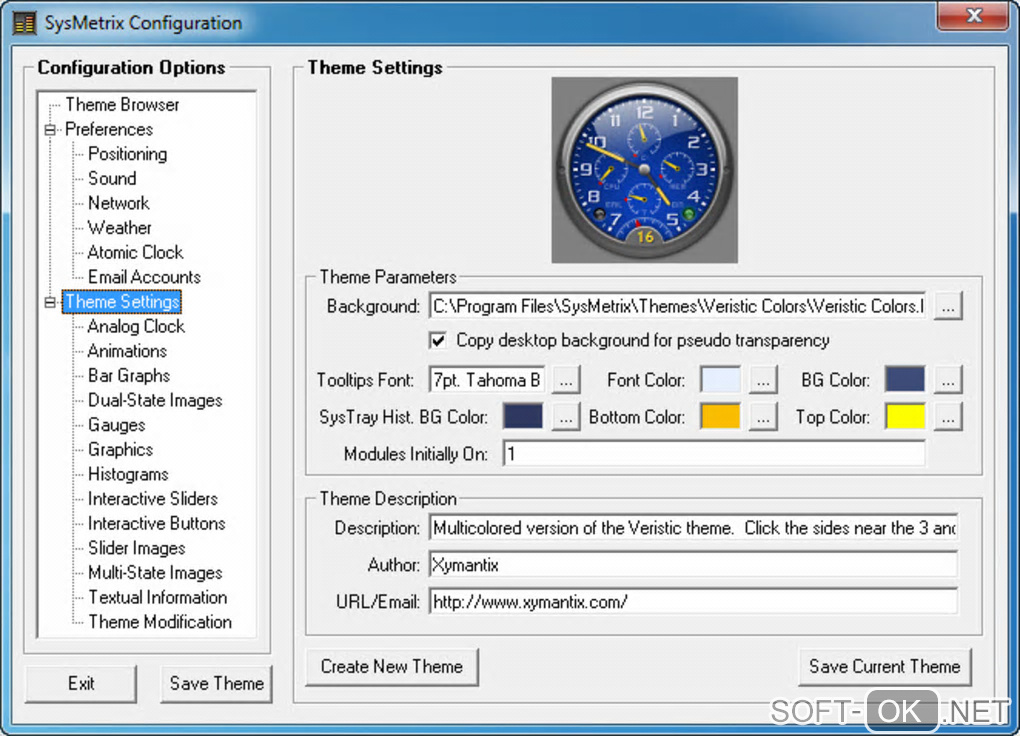
Task: Click the Save Theme button
Action: click(x=216, y=684)
